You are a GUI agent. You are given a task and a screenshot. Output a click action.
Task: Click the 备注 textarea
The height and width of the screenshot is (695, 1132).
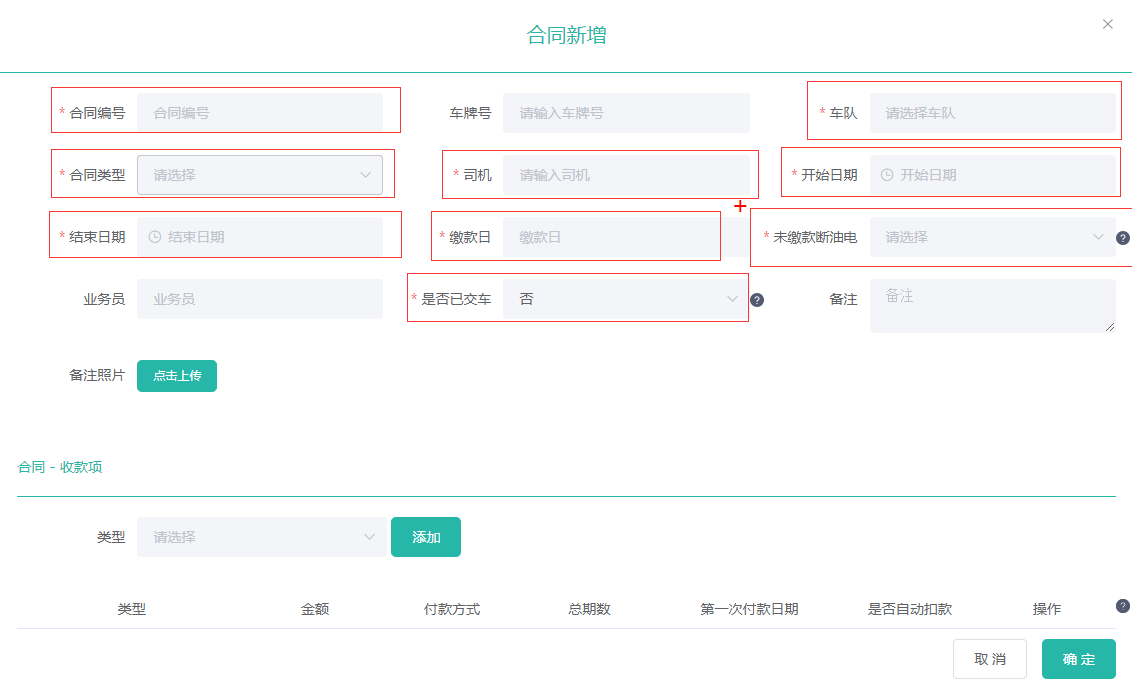[x=992, y=305]
